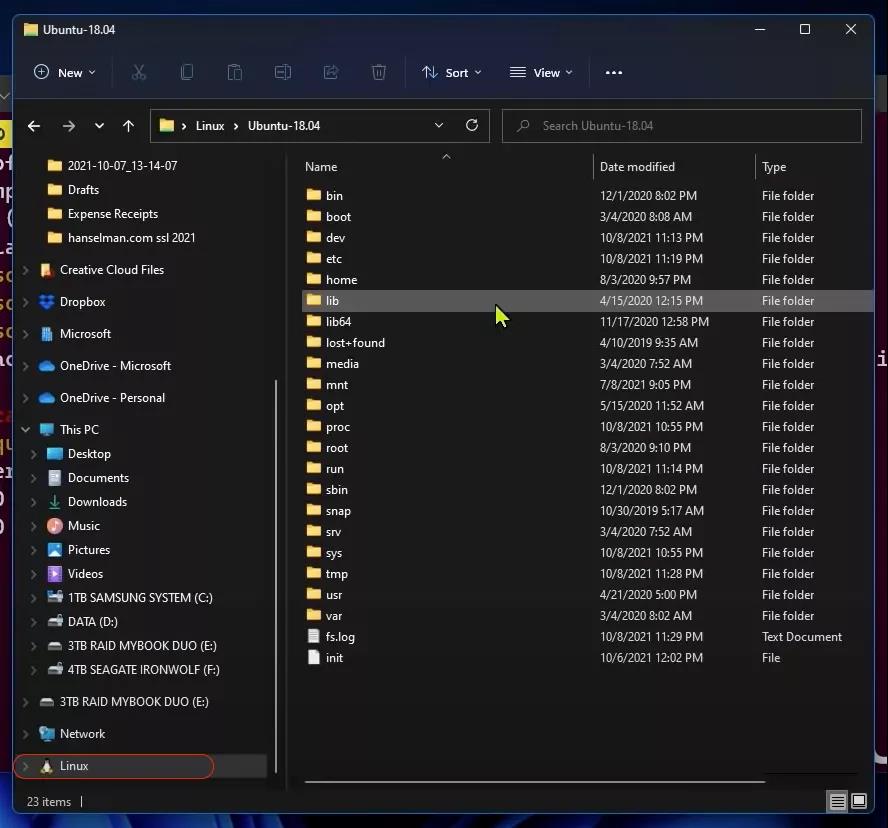Image resolution: width=888 pixels, height=828 pixels.
Task: Select the mnt folder
Action: click(587, 385)
